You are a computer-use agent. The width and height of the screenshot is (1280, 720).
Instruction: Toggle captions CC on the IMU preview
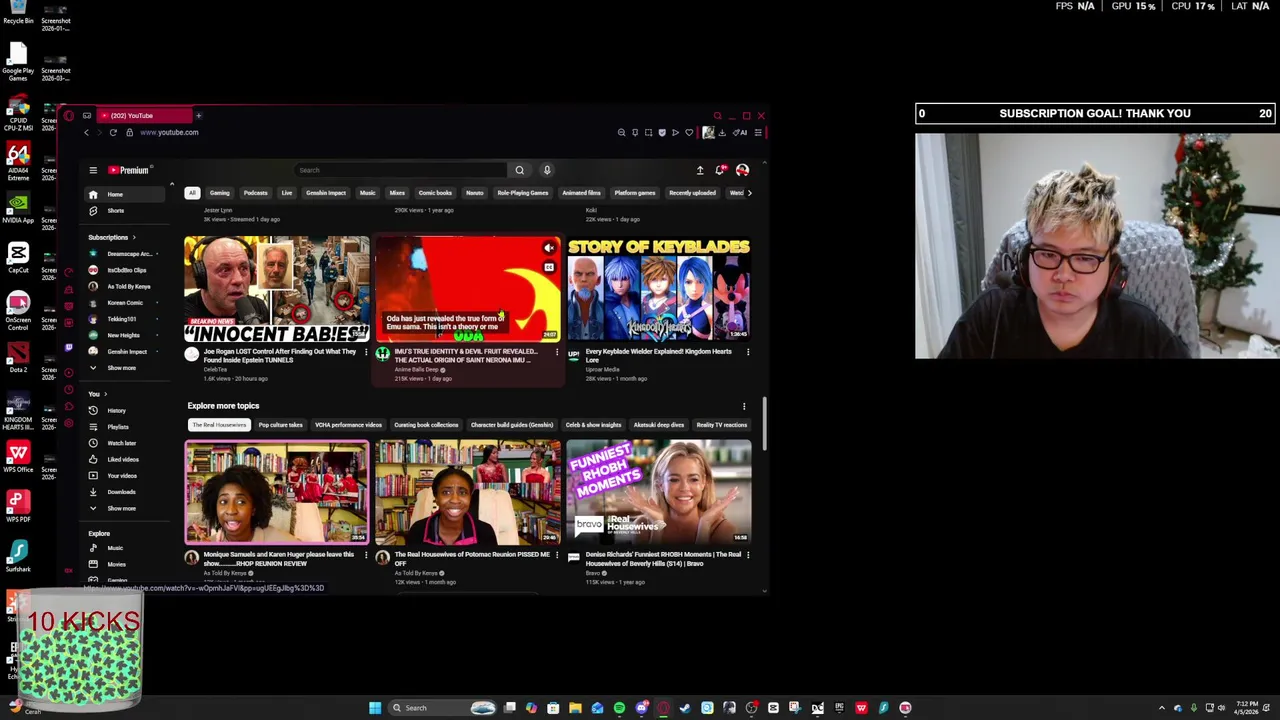[549, 268]
